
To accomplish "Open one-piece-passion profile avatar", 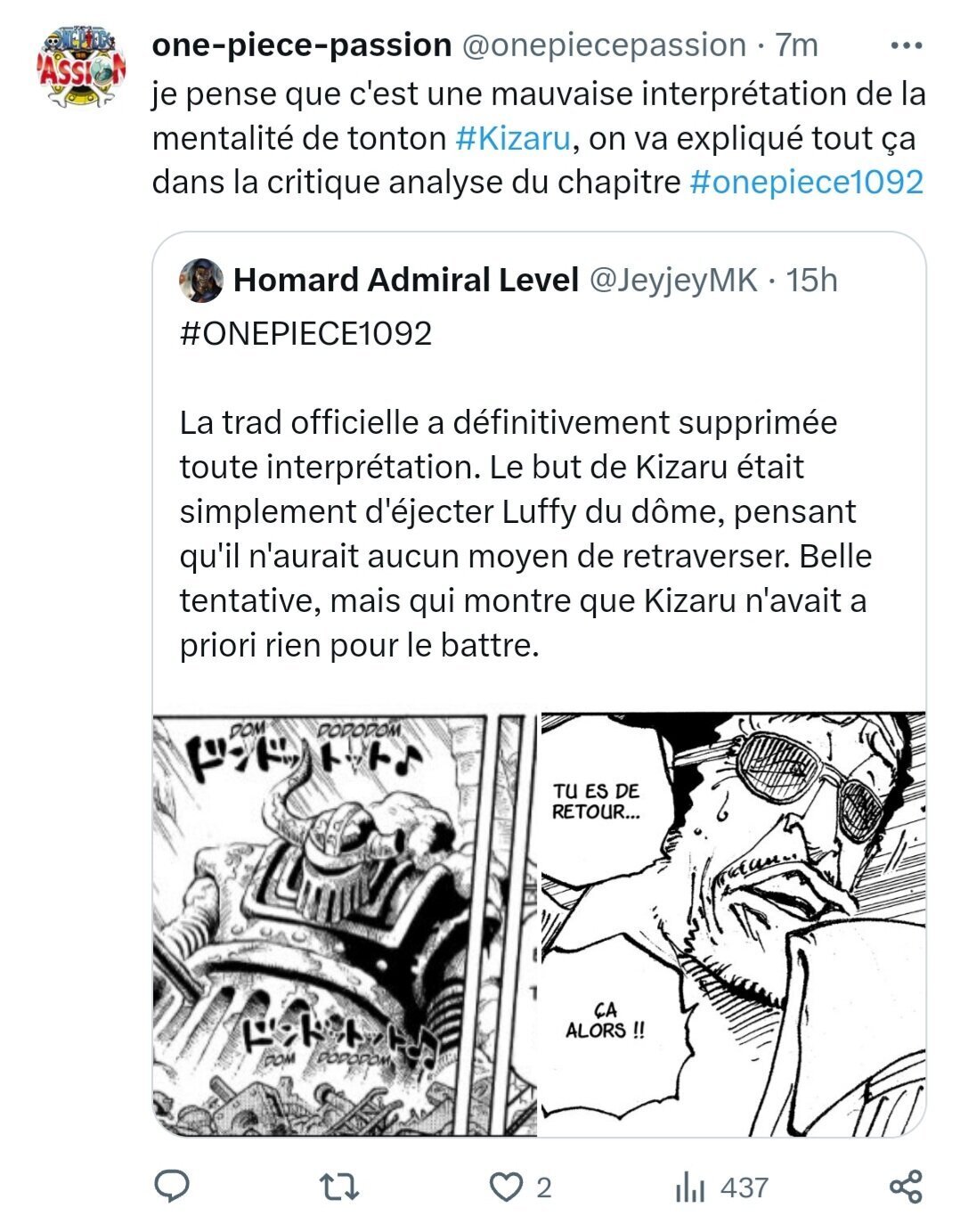I will tap(81, 68).
